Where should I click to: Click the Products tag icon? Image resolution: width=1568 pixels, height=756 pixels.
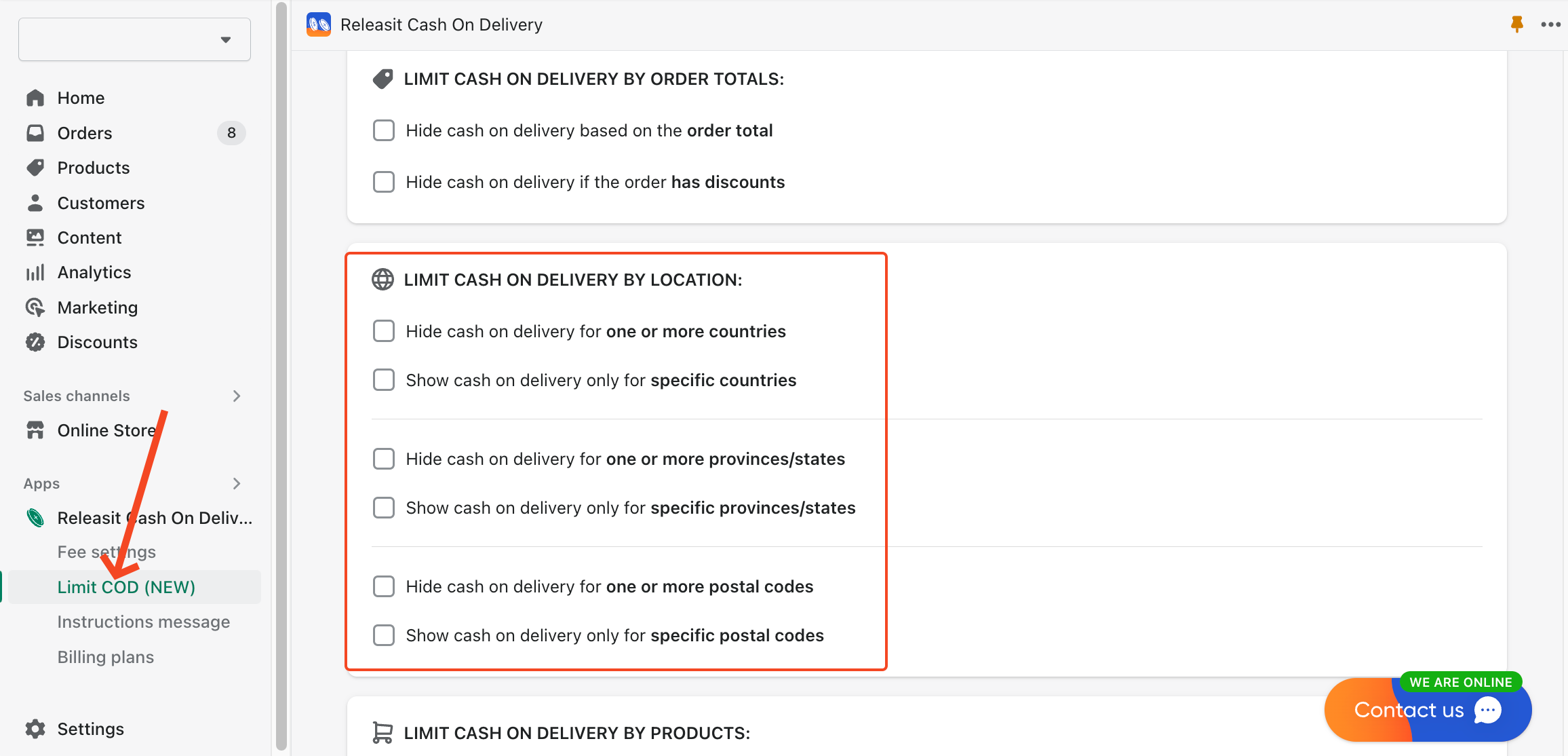[x=35, y=168]
